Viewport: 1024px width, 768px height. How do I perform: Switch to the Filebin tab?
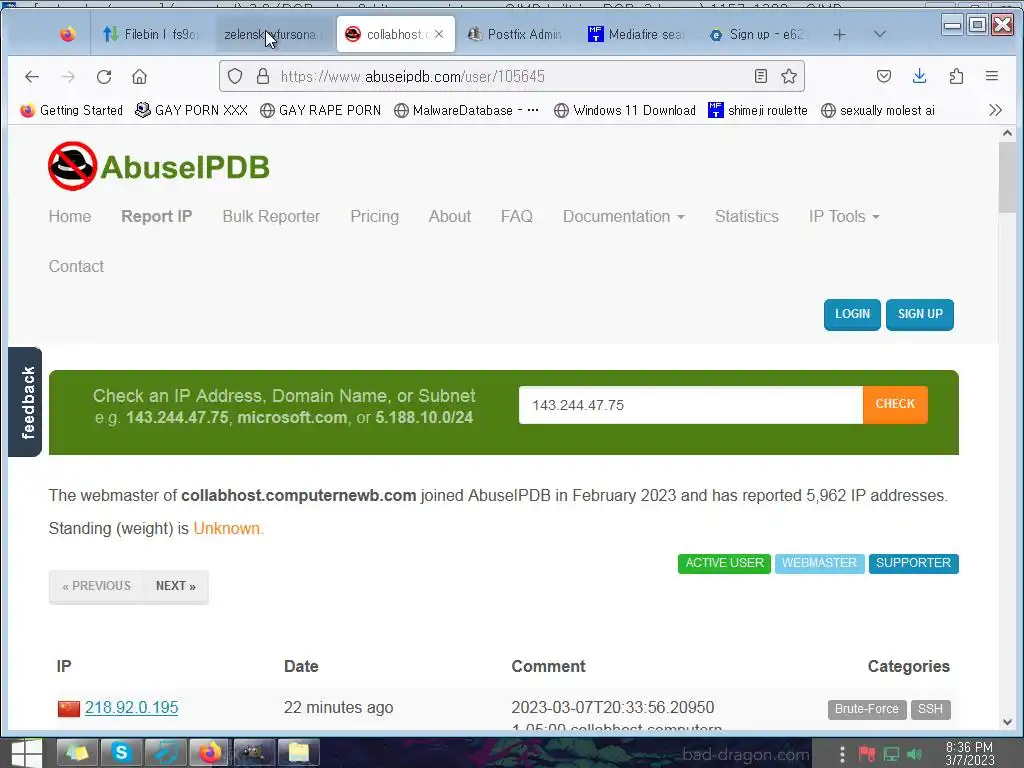(x=151, y=34)
